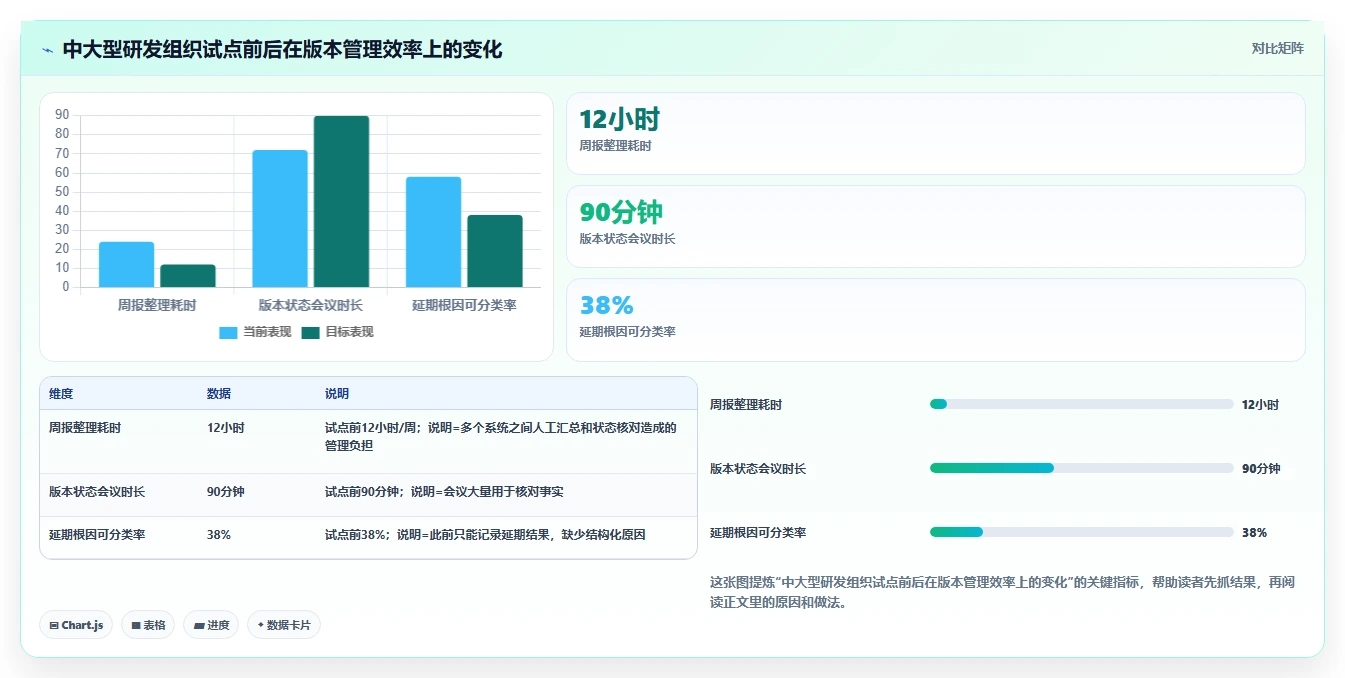Click the 说明 column header
The image size is (1345, 678).
pyautogui.click(x=337, y=394)
